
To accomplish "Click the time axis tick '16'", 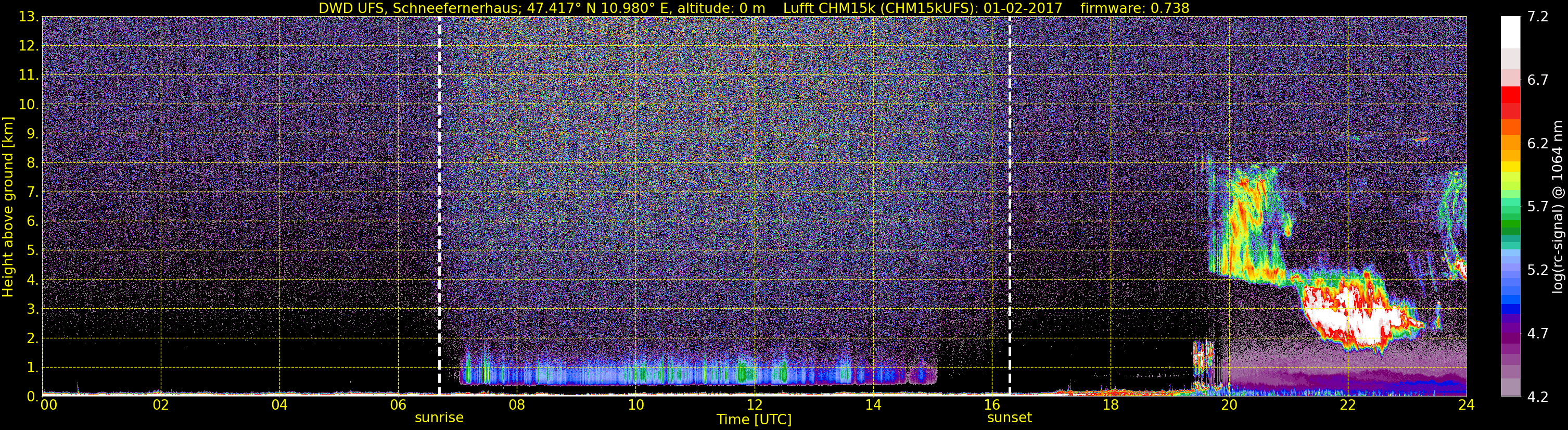I will pyautogui.click(x=991, y=405).
